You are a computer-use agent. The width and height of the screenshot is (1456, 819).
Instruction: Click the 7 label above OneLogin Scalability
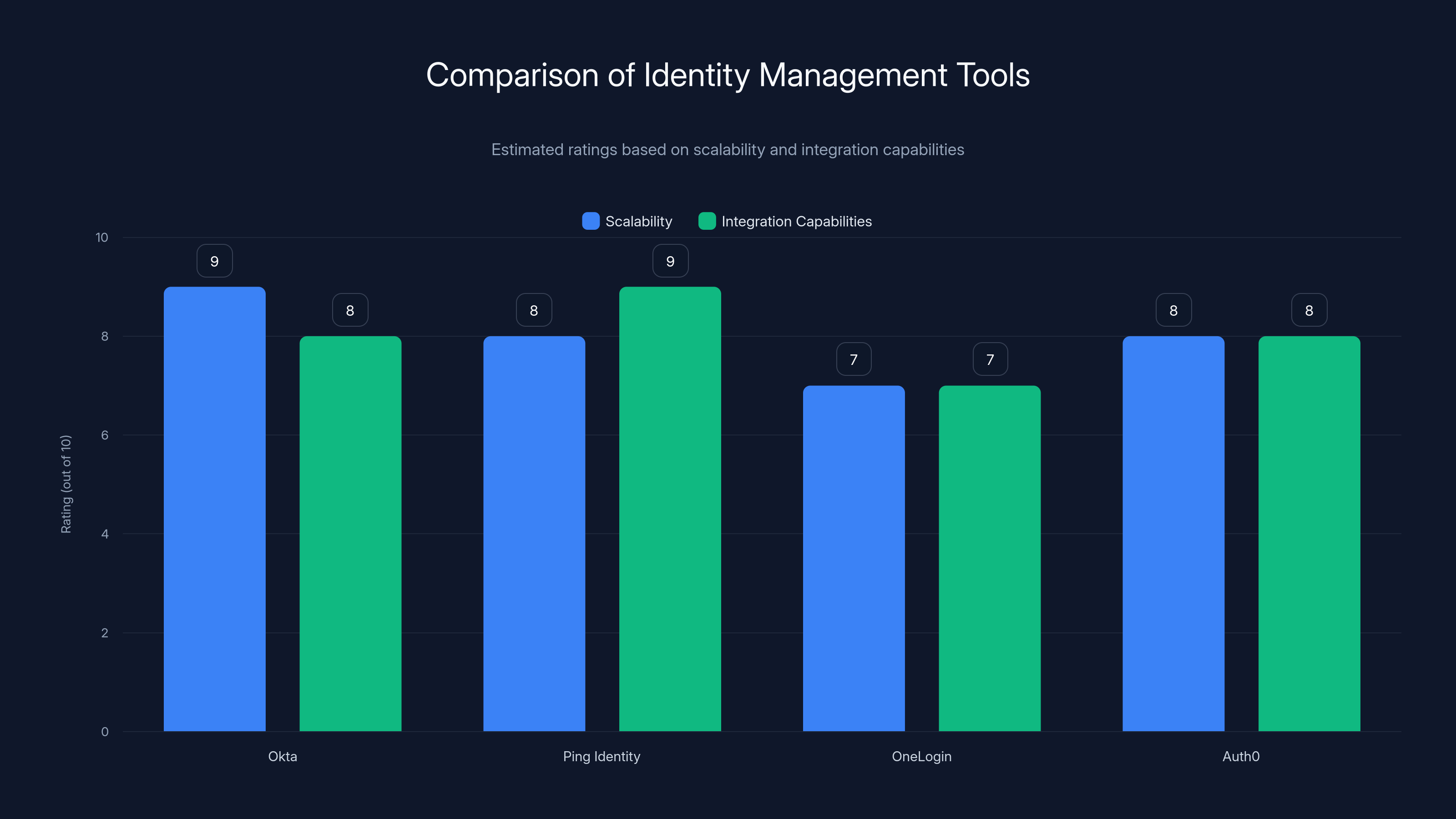pyautogui.click(x=854, y=359)
